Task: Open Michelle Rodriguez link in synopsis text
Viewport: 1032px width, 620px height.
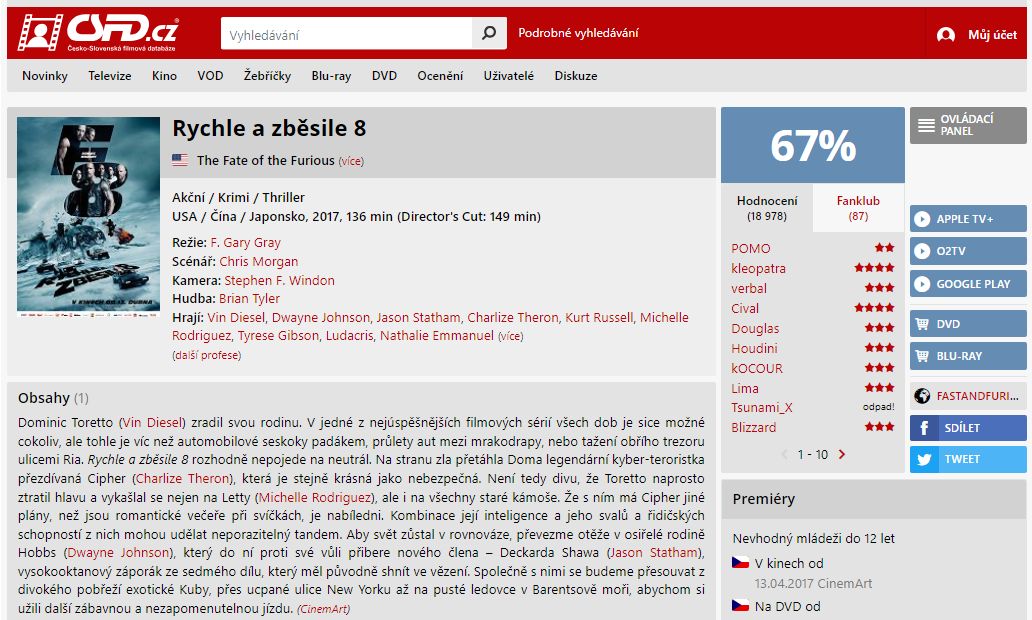Action: tap(315, 497)
